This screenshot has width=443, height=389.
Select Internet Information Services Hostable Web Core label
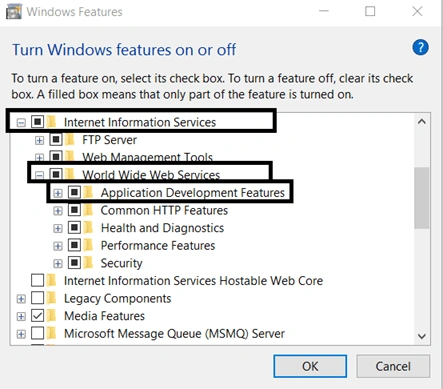[193, 281]
